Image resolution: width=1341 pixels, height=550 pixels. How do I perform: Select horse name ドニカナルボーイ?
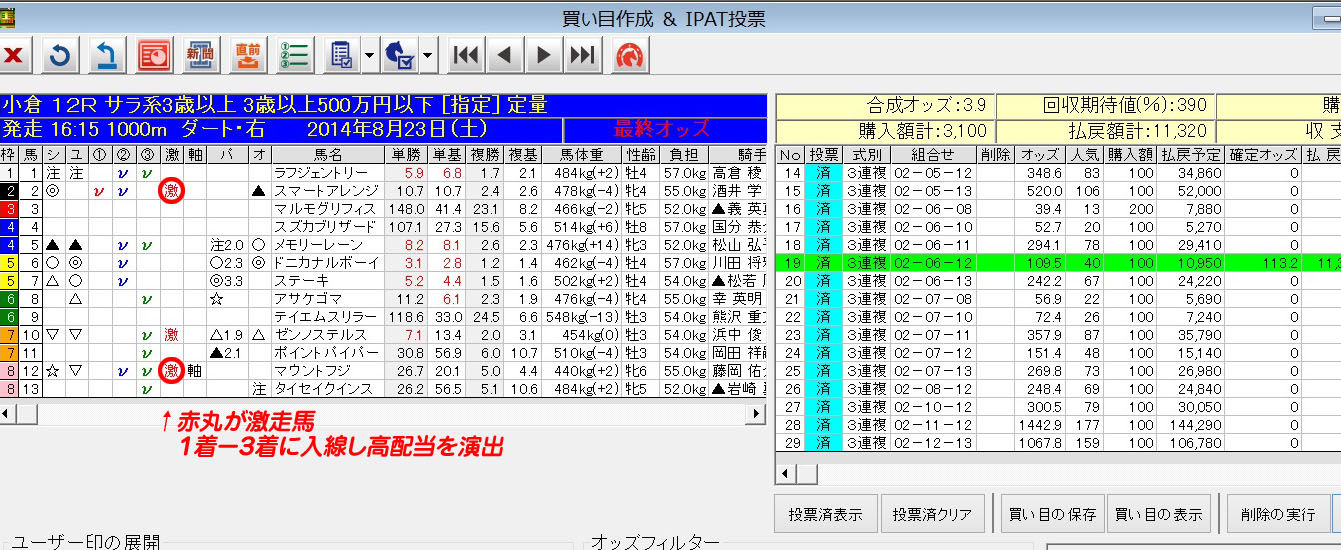pyautogui.click(x=327, y=262)
